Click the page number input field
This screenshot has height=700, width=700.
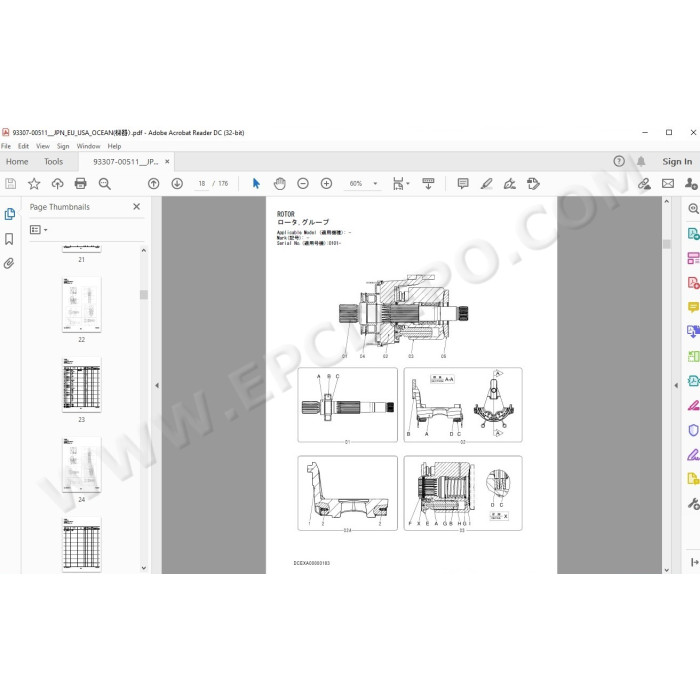(x=202, y=183)
